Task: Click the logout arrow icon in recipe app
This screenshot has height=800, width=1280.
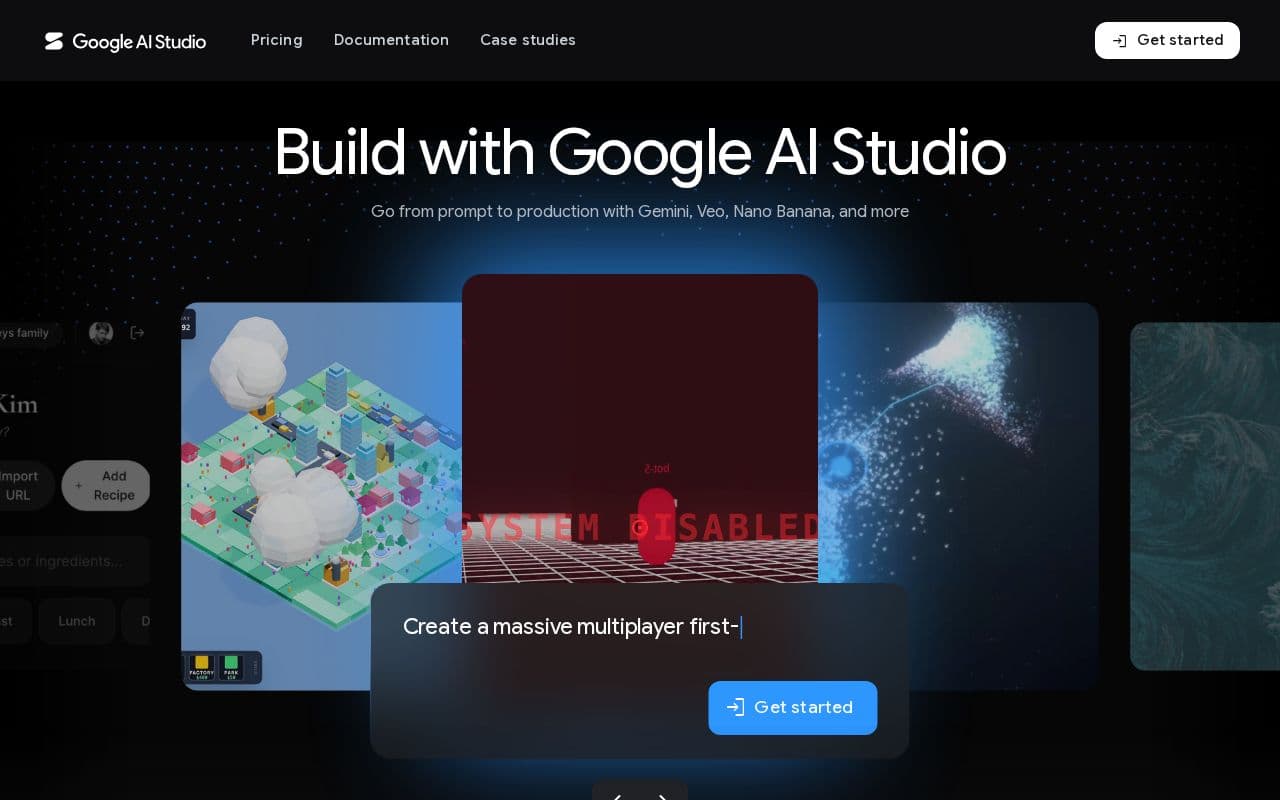Action: click(x=138, y=333)
